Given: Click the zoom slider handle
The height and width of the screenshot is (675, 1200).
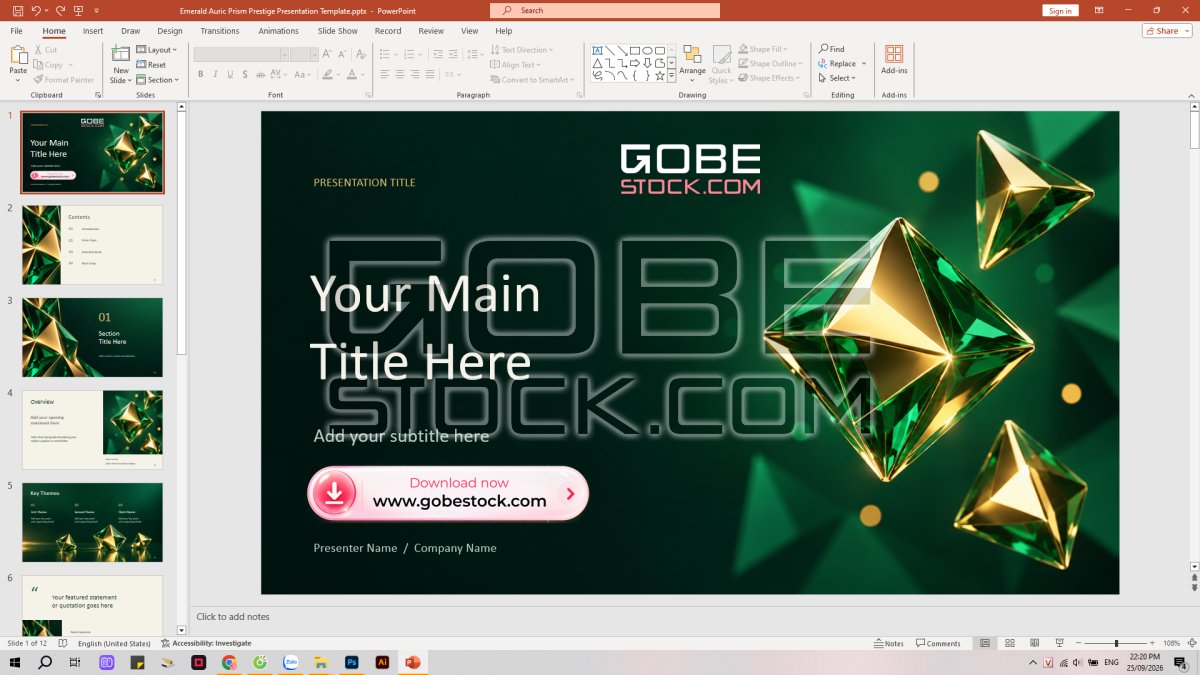Looking at the screenshot, I should [1116, 643].
